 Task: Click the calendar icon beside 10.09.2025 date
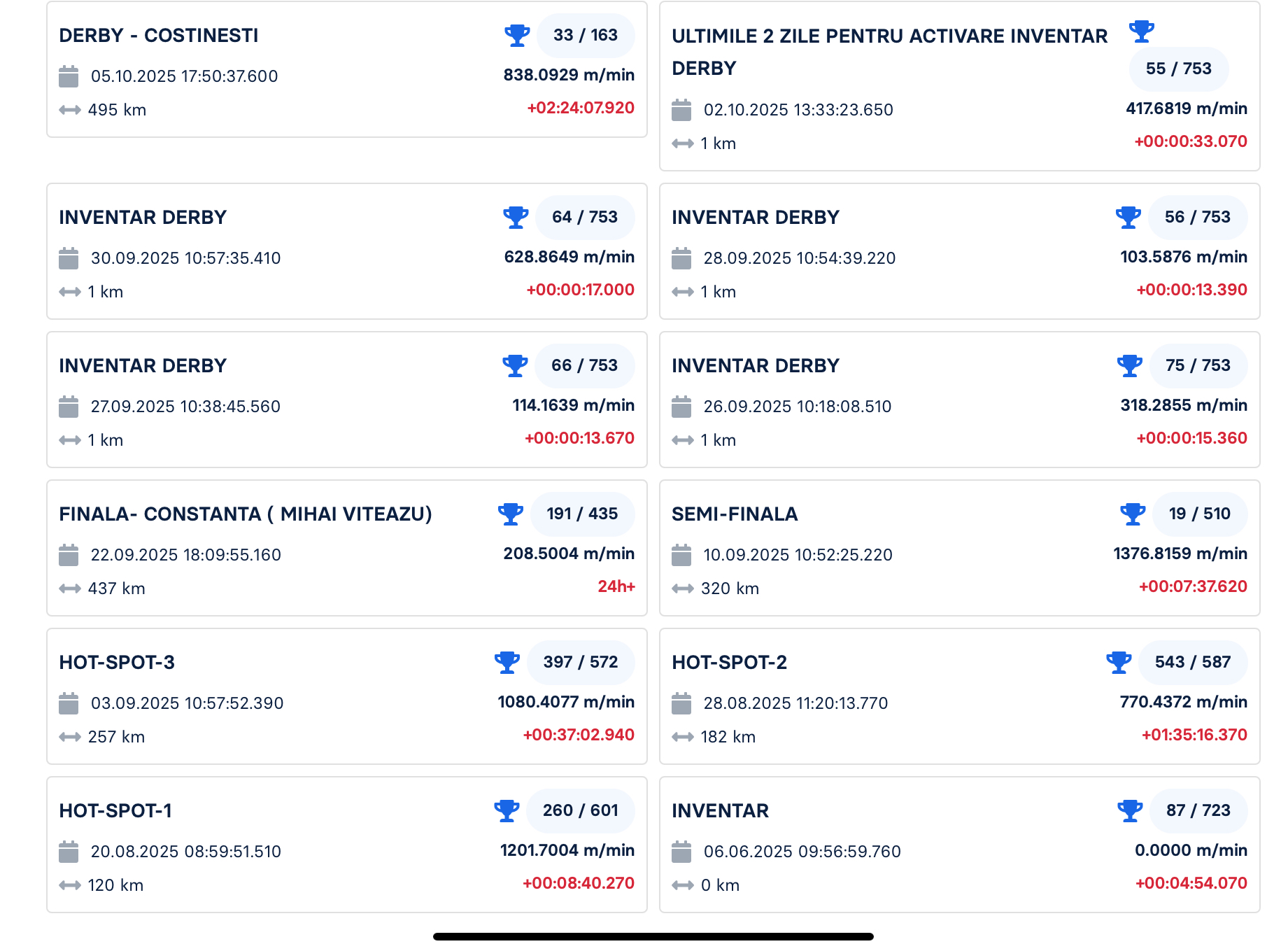tap(681, 555)
